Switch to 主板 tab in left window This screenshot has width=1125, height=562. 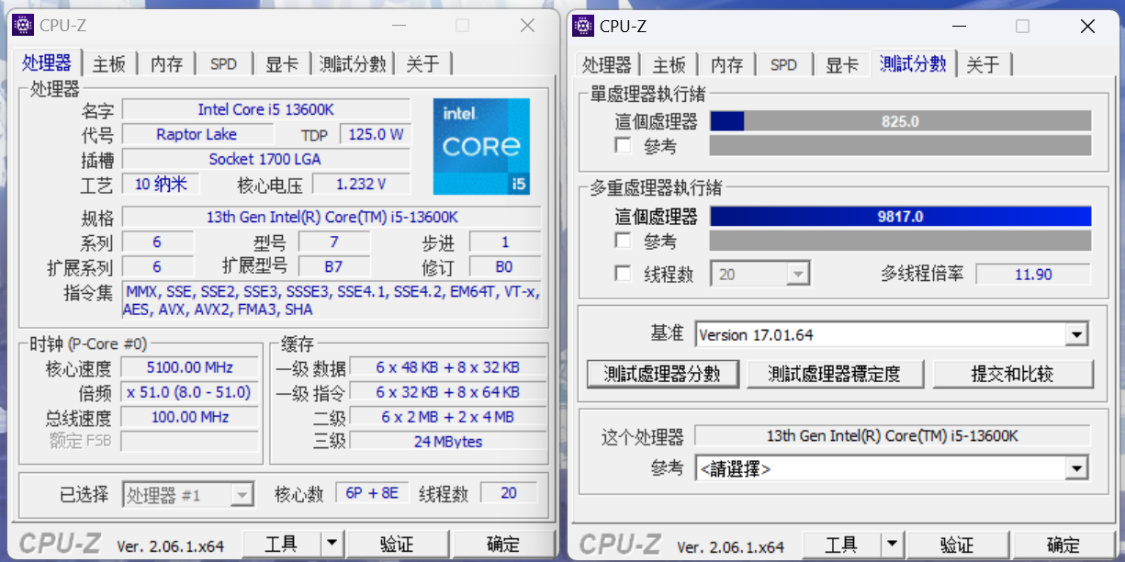coord(109,65)
